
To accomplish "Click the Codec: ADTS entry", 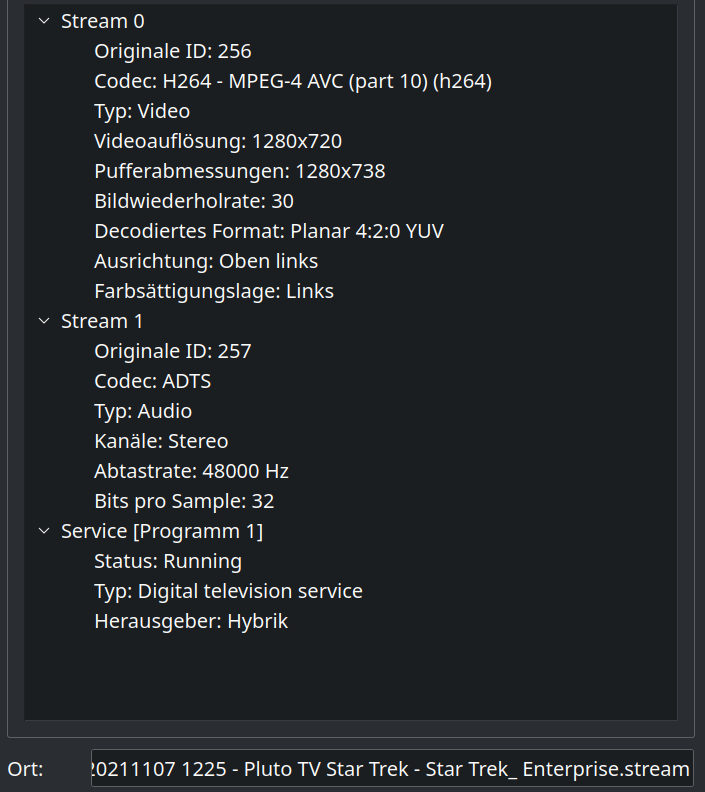I will click(152, 381).
